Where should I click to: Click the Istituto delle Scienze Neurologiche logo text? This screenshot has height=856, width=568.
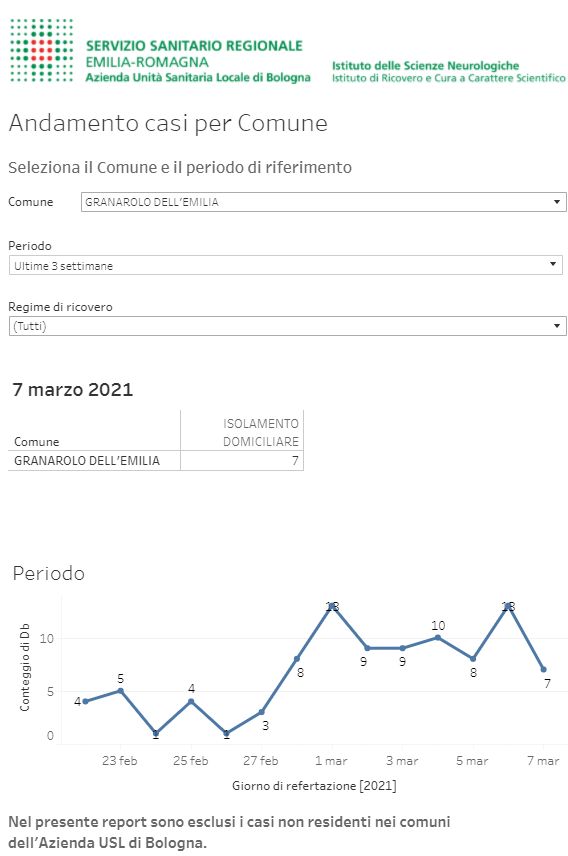coord(425,66)
